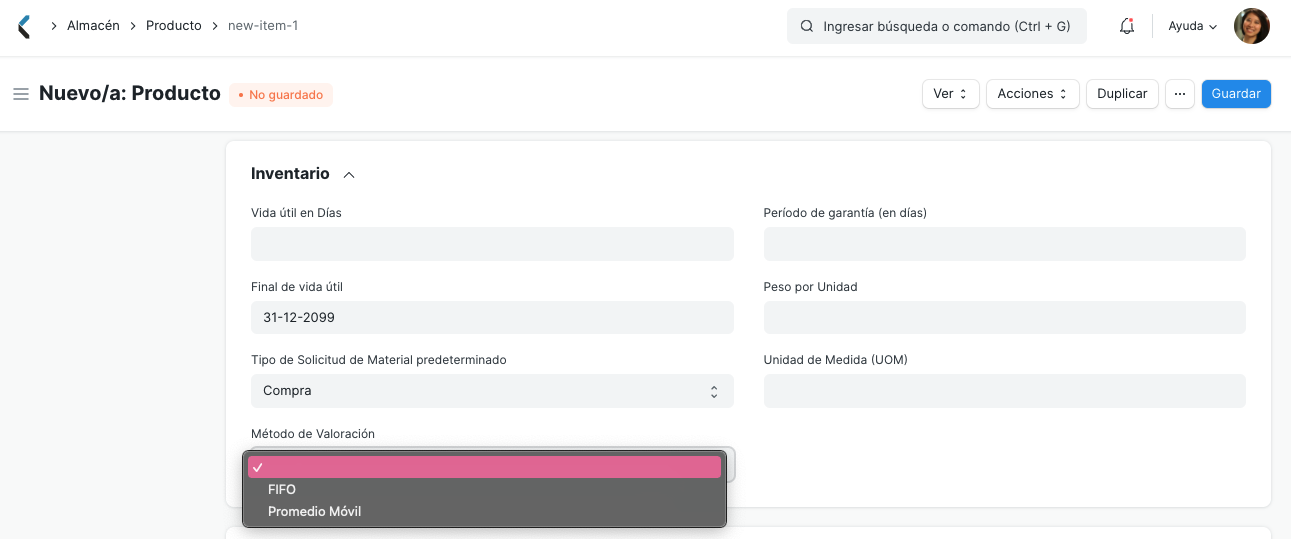Viewport: 1291px width, 539px height.
Task: Collapse the Inventario section
Action: click(349, 175)
